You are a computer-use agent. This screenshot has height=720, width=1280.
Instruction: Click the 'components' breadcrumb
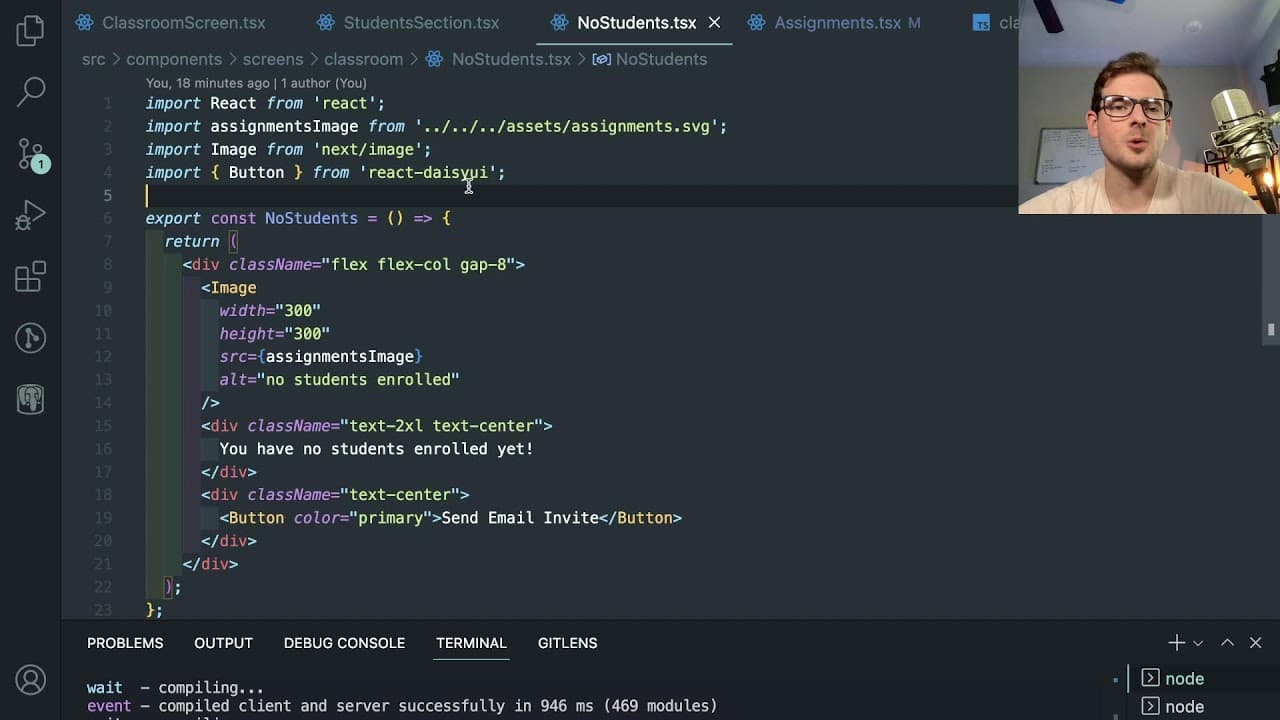coord(174,59)
